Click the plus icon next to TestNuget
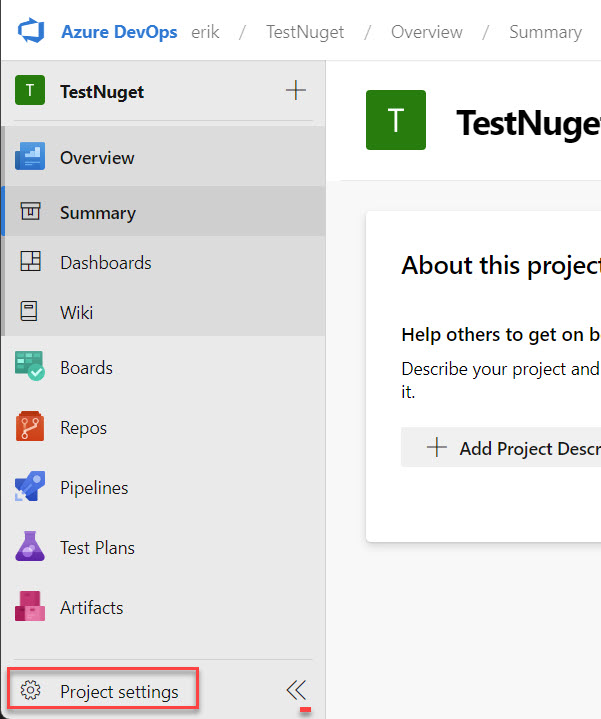 tap(296, 90)
